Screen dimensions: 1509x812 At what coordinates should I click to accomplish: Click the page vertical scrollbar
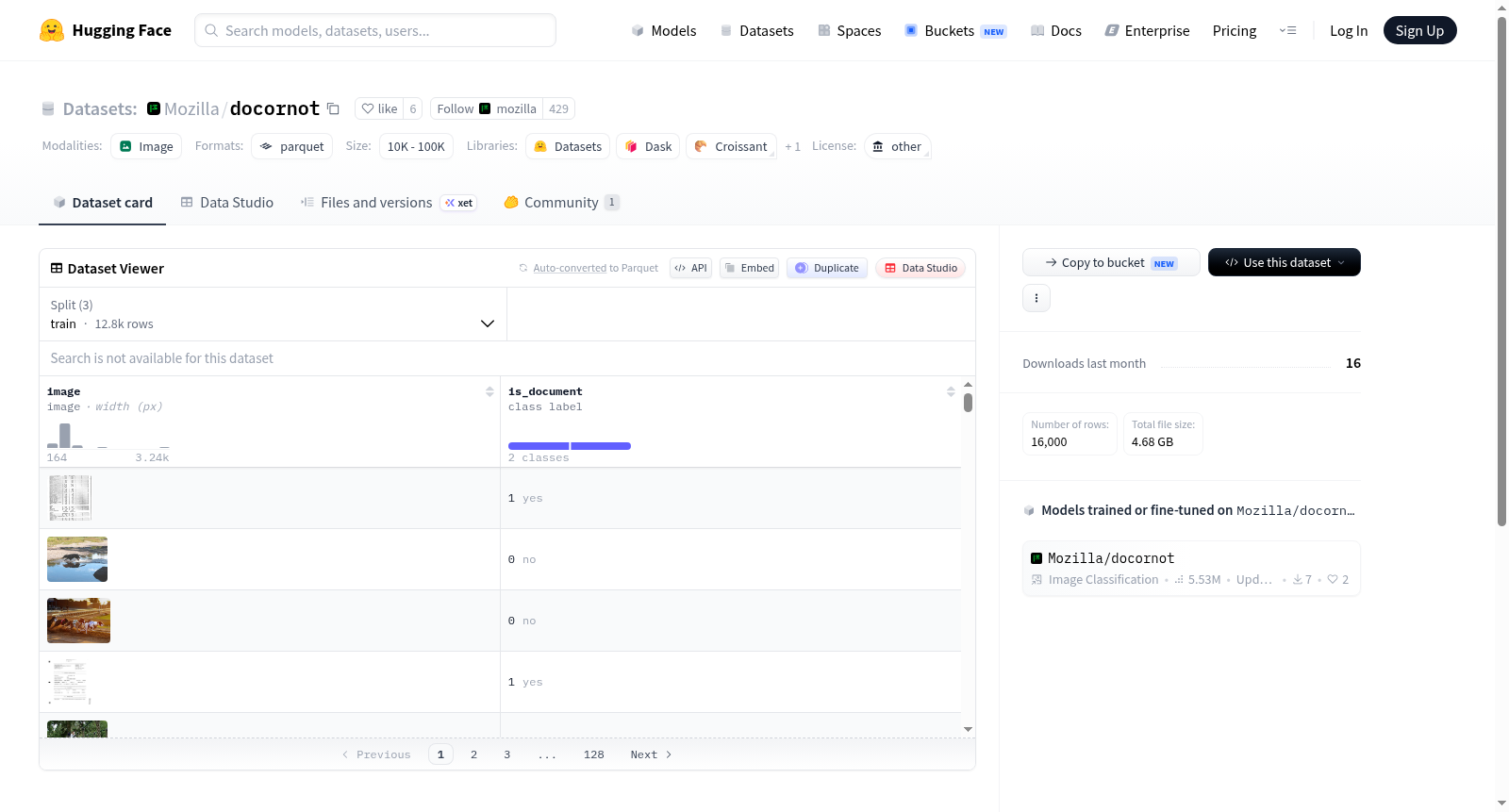(1502, 271)
